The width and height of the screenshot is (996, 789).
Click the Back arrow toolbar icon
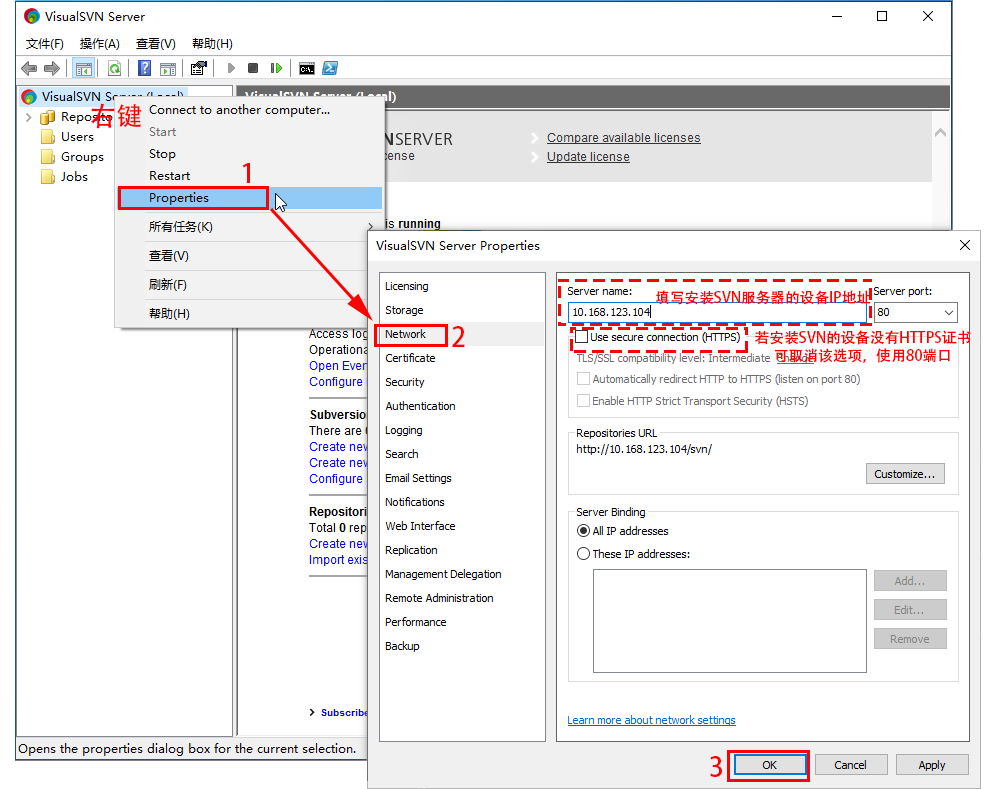[29, 68]
